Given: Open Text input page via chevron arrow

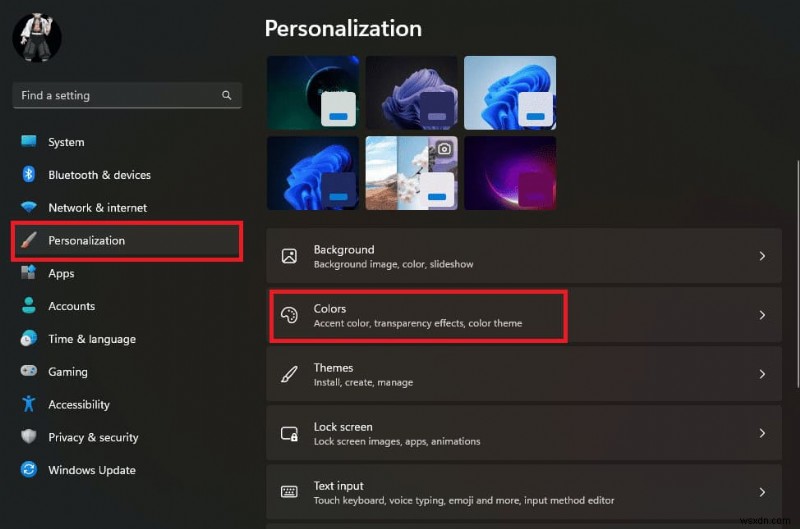Looking at the screenshot, I should point(762,492).
